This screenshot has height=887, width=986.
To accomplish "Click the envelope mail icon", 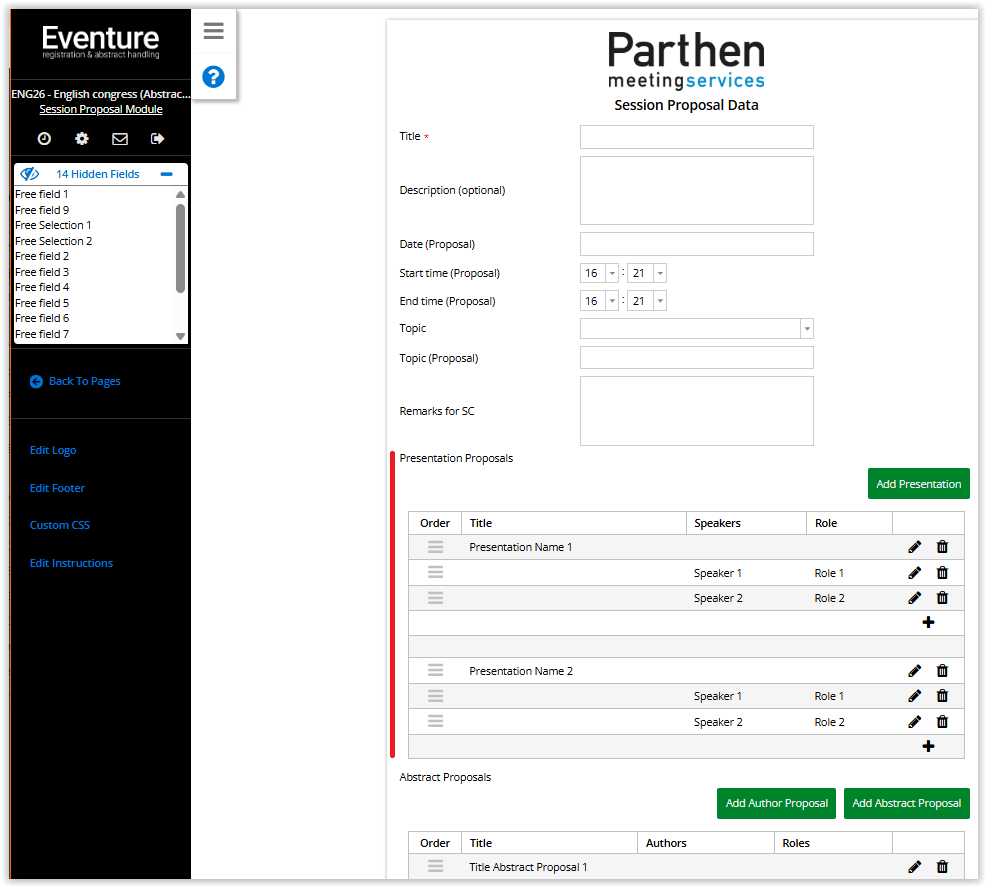I will tap(120, 139).
